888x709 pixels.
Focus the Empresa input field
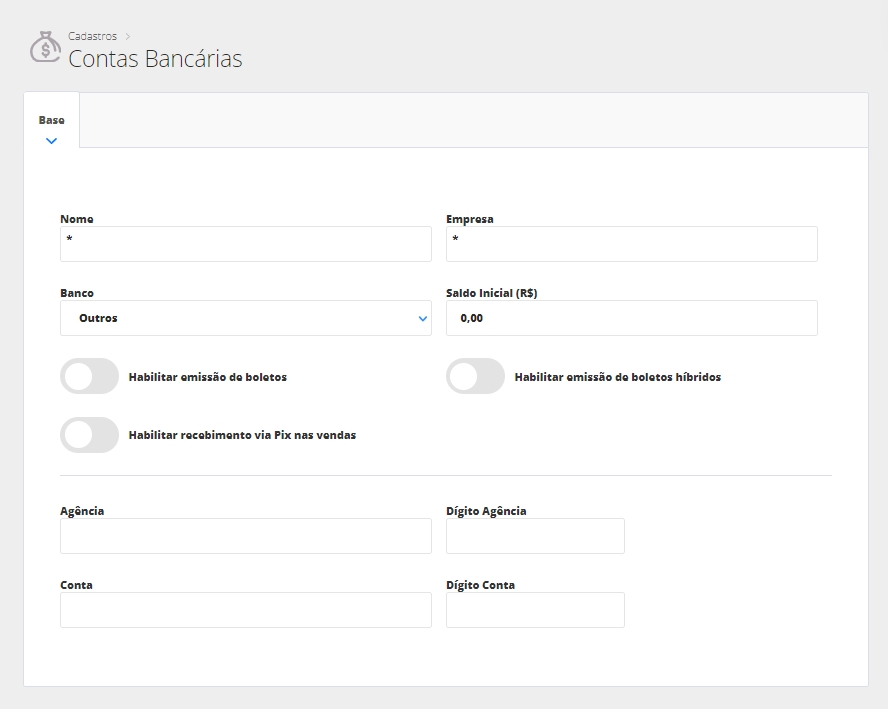coord(631,244)
